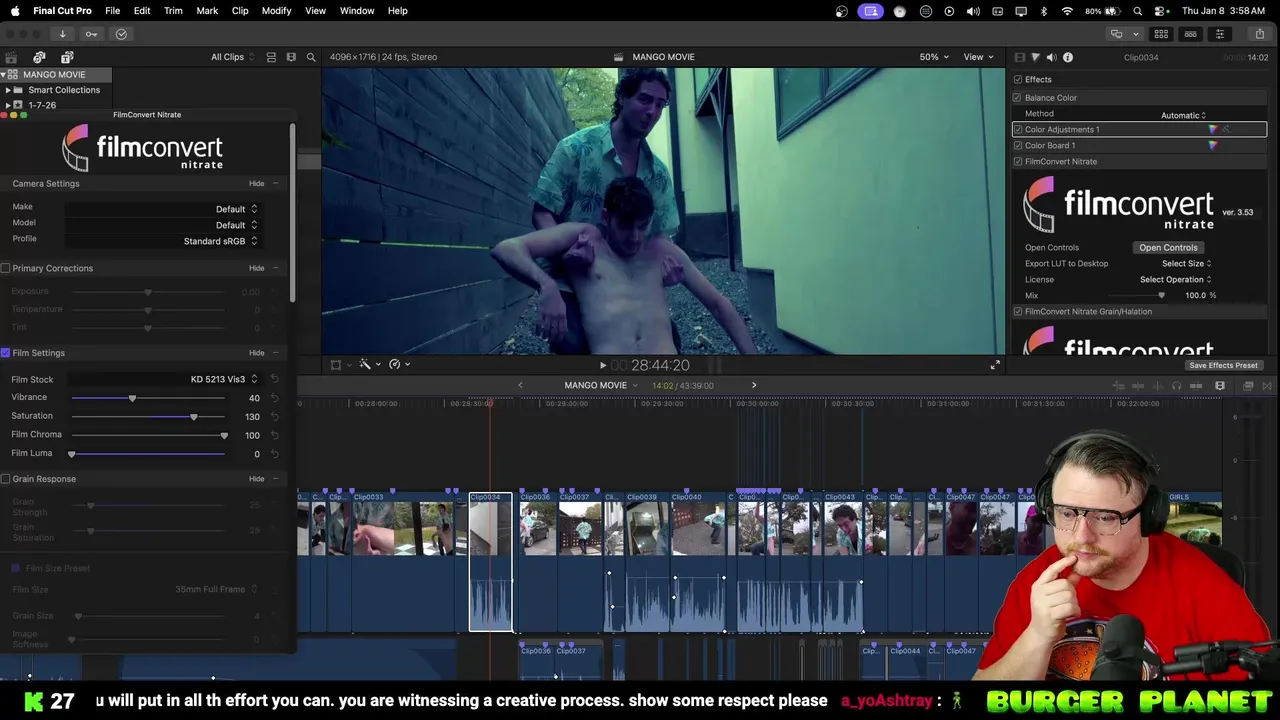Toggle inspector visibility sliders button
1280x720 pixels.
1219,34
